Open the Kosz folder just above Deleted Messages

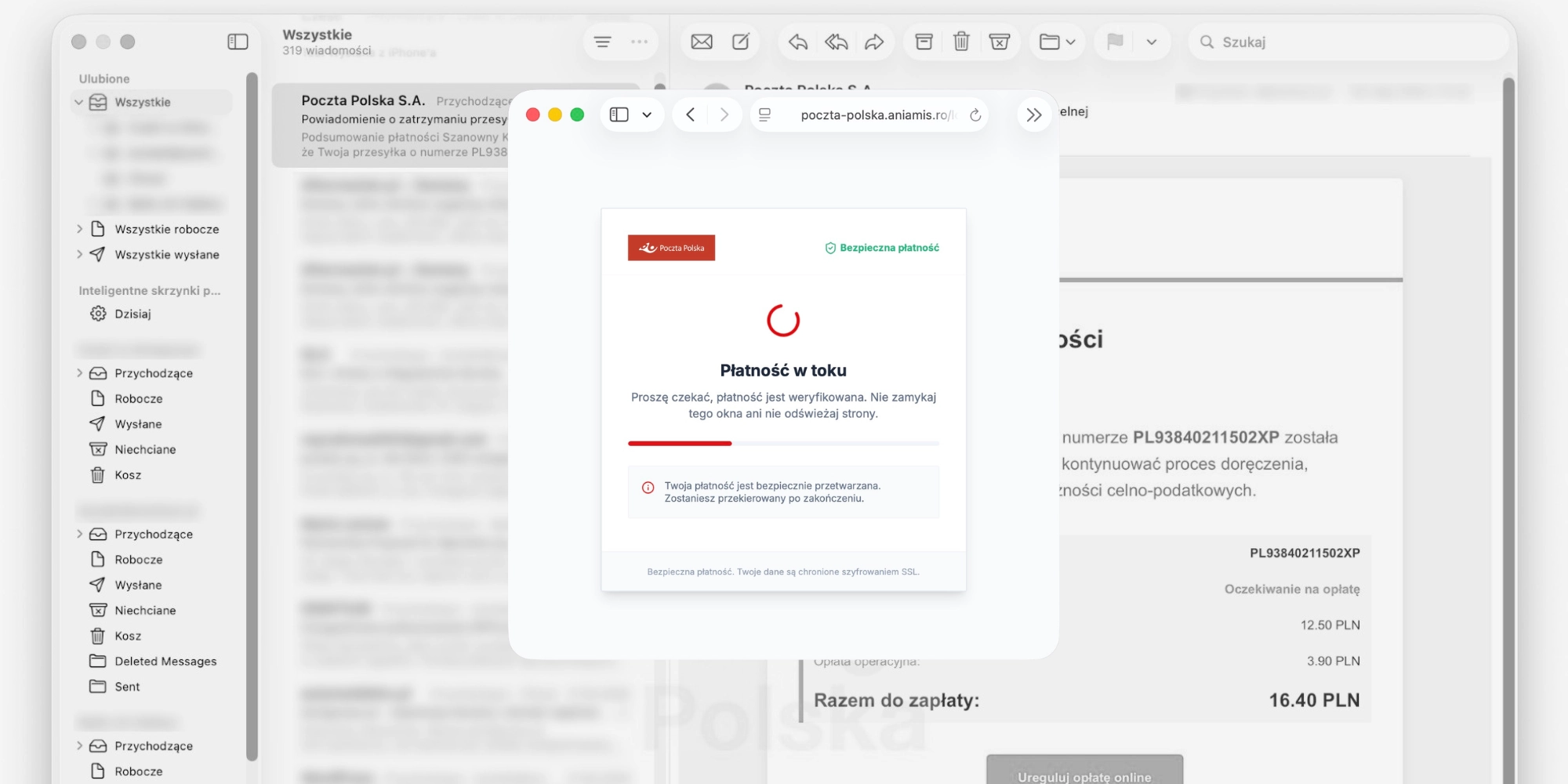coord(128,636)
